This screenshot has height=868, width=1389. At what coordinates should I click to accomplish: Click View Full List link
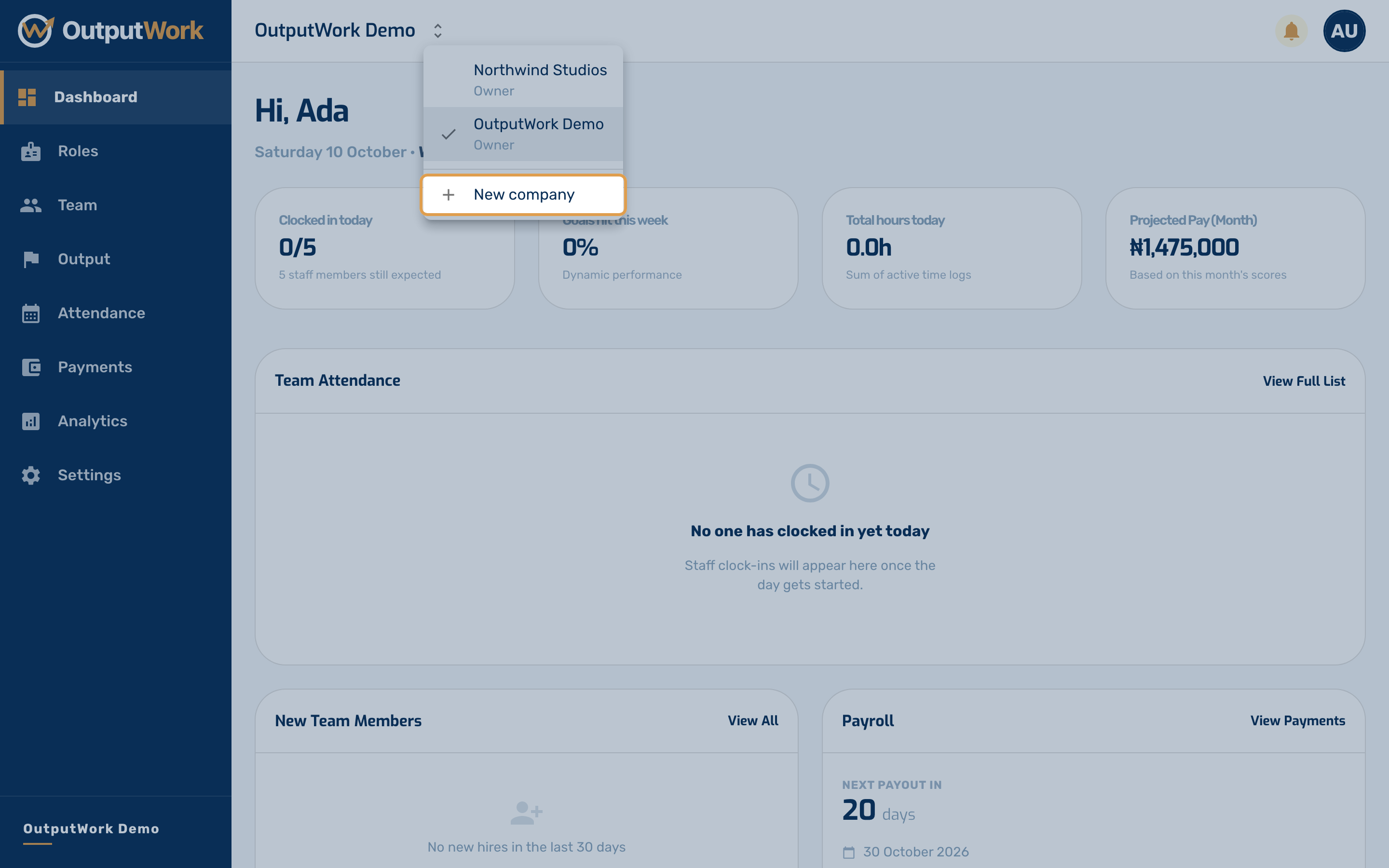click(x=1304, y=381)
